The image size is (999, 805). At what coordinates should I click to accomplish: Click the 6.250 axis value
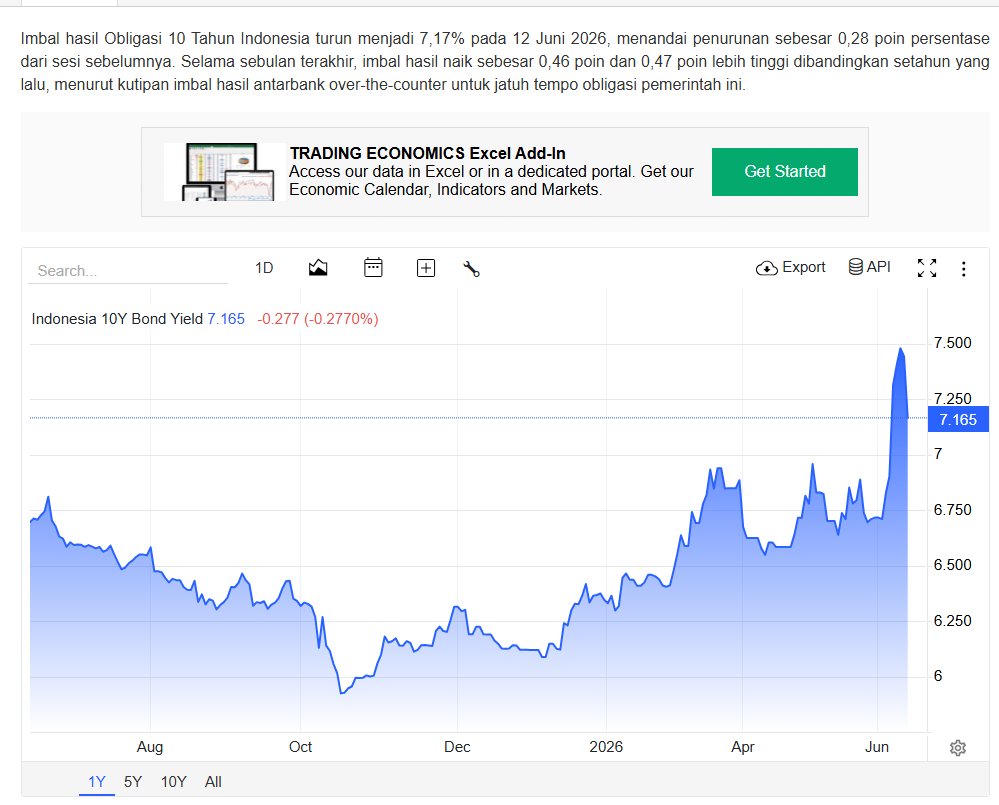pyautogui.click(x=952, y=621)
